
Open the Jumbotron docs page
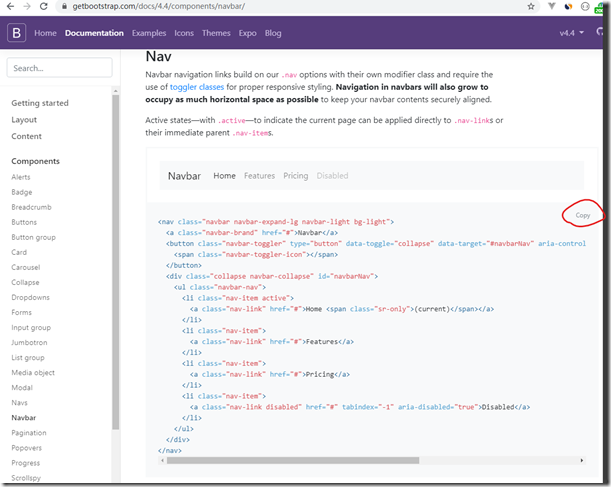click(29, 342)
